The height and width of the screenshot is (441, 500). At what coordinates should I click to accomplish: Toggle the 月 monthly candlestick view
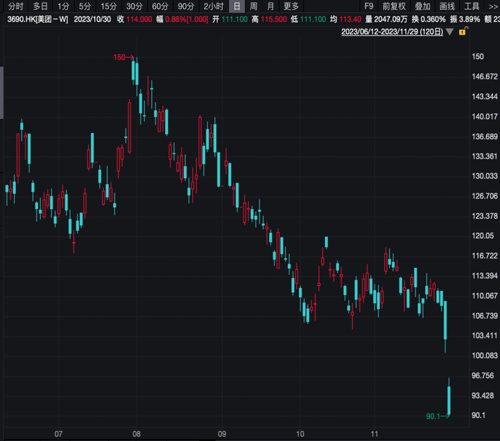pos(270,6)
